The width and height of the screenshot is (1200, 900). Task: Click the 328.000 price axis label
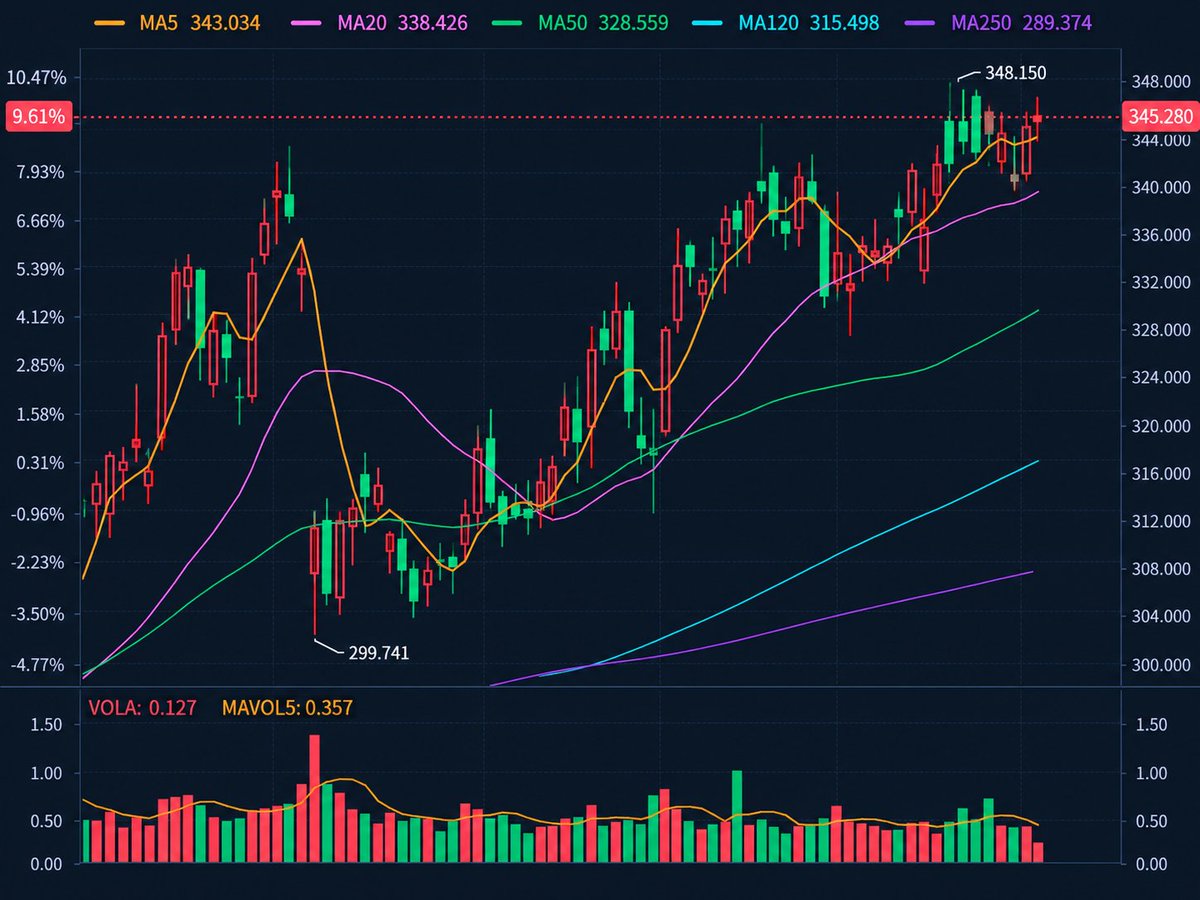1161,331
